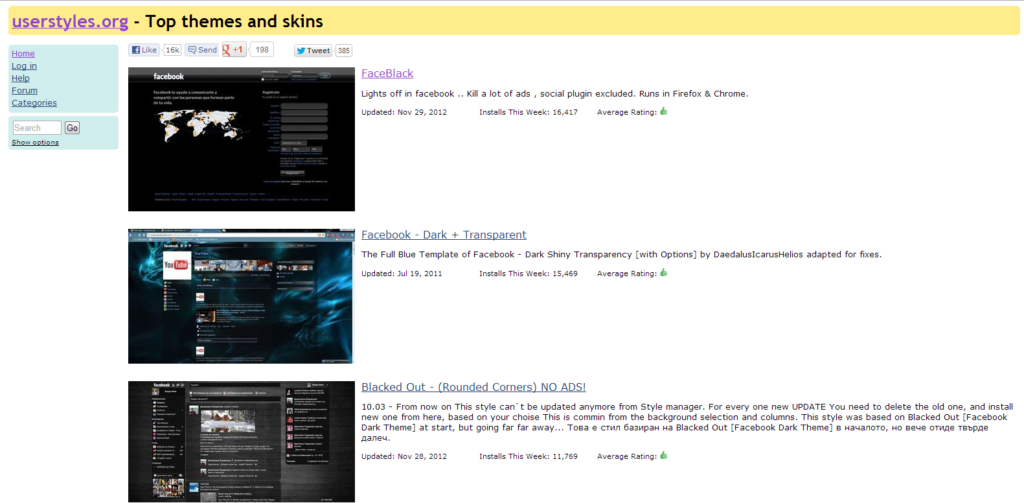Open the FaceBlack style link
The width and height of the screenshot is (1024, 503).
click(387, 73)
